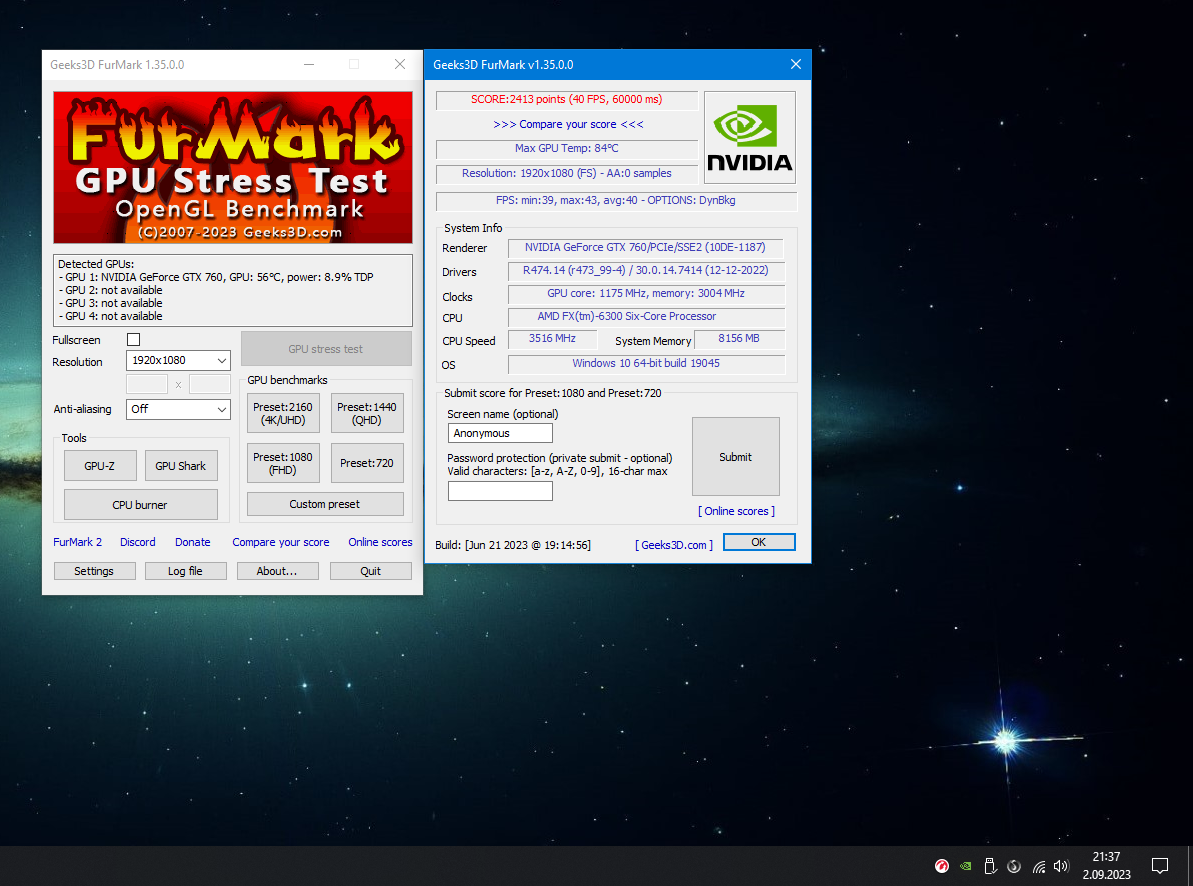
Task: Visit the [ Geeks3D.com ] link
Action: pos(674,545)
